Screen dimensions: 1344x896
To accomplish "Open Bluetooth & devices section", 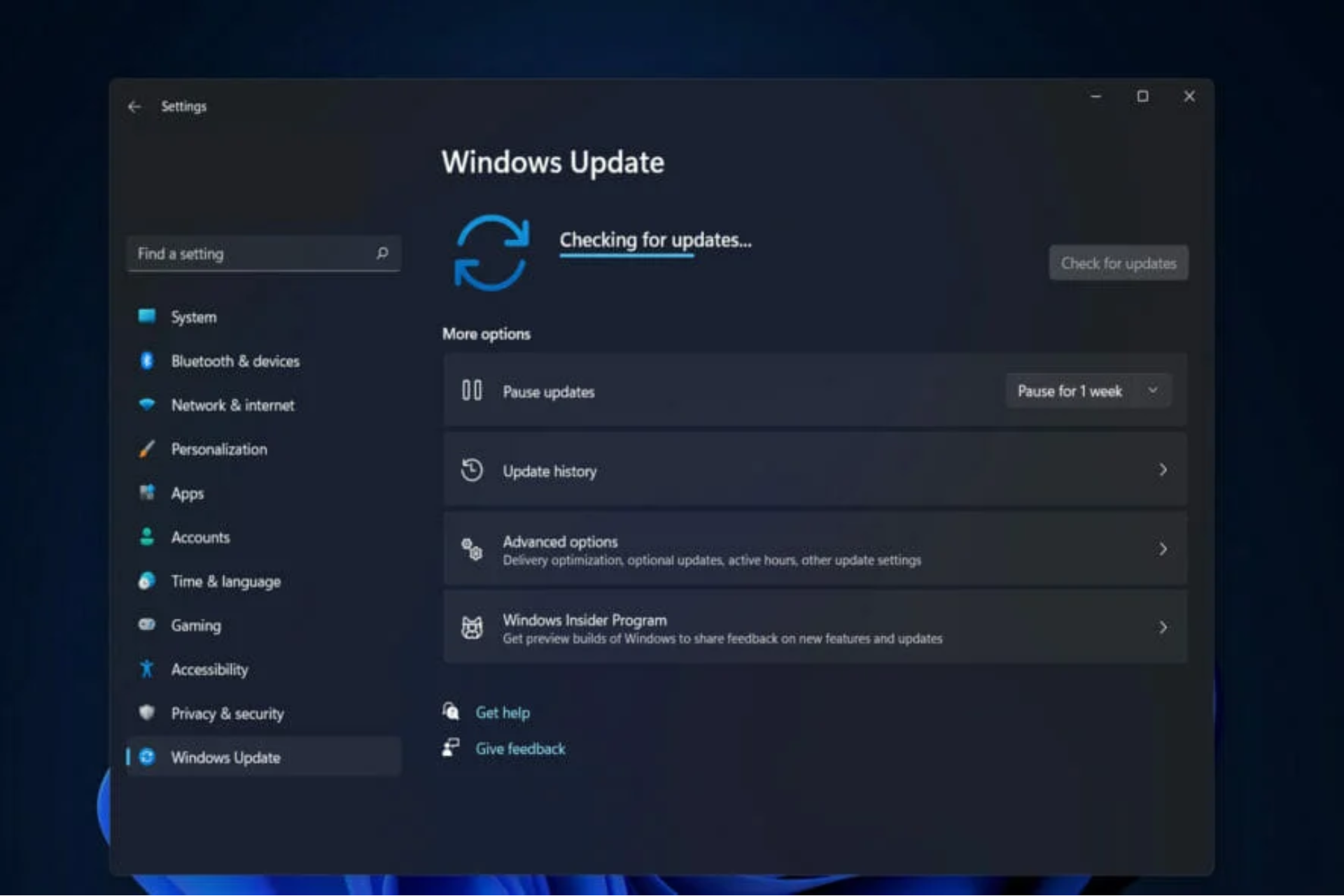I will pyautogui.click(x=264, y=361).
